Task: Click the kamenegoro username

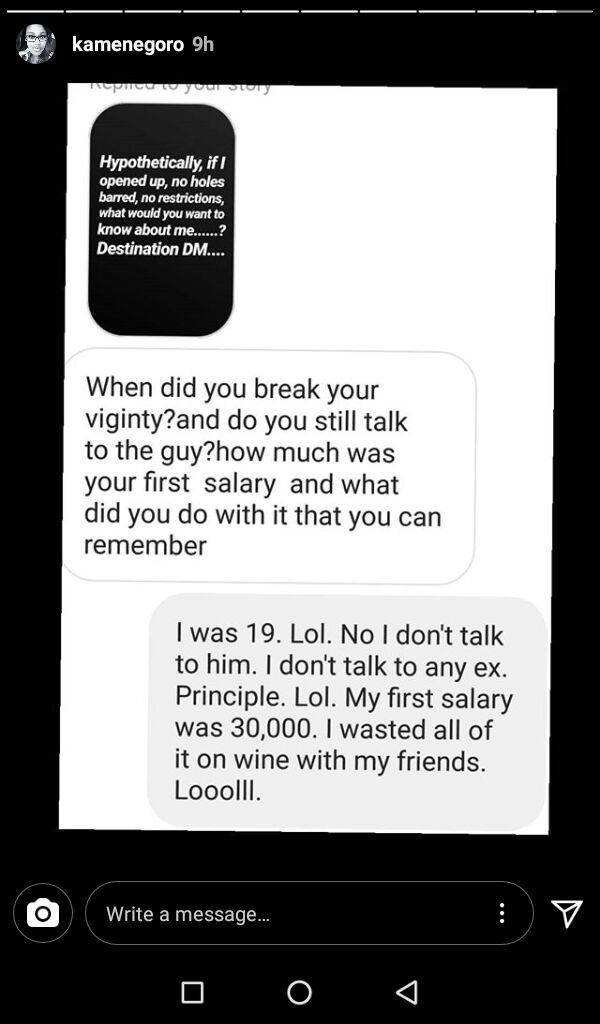Action: (x=128, y=44)
